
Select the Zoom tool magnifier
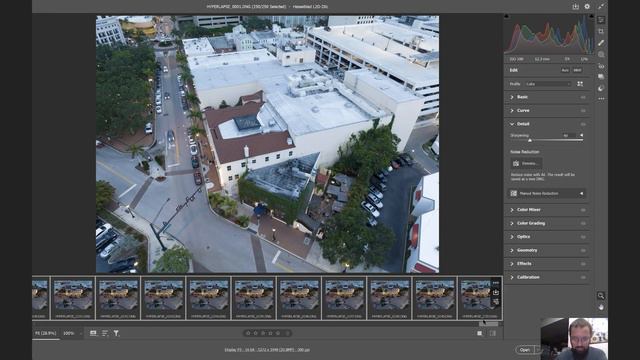[601, 296]
